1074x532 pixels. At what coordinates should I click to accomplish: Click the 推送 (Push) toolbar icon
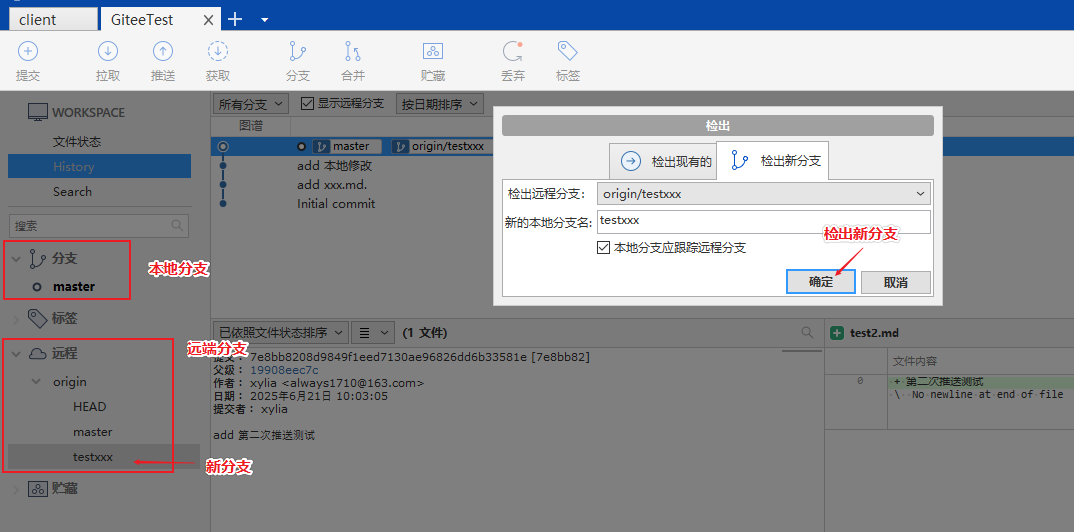pos(163,60)
